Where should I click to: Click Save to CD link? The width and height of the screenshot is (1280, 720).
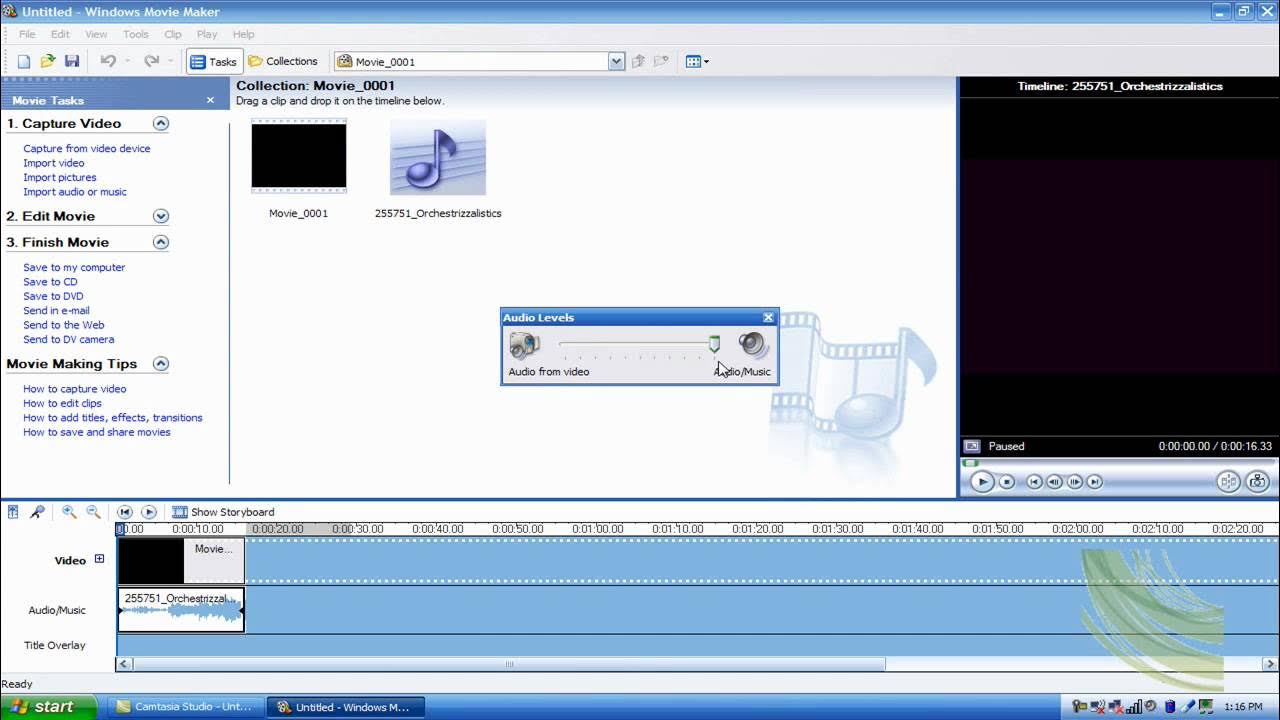coord(50,282)
